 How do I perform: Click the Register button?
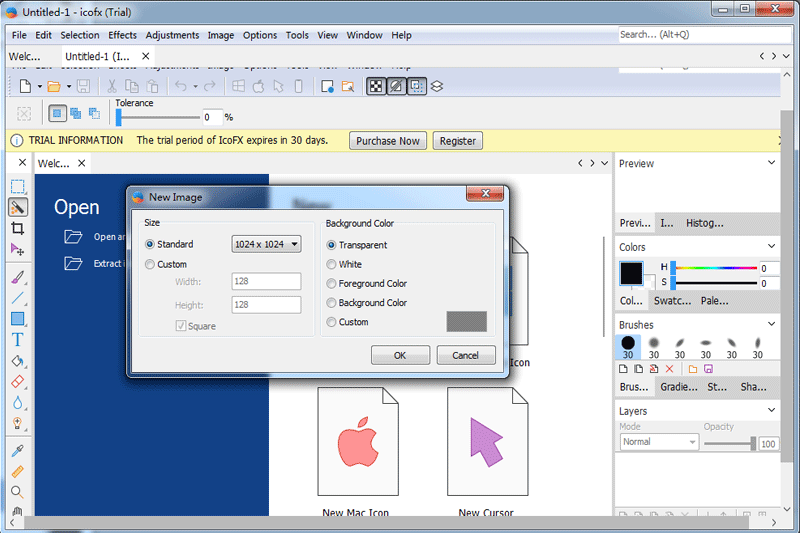(458, 141)
